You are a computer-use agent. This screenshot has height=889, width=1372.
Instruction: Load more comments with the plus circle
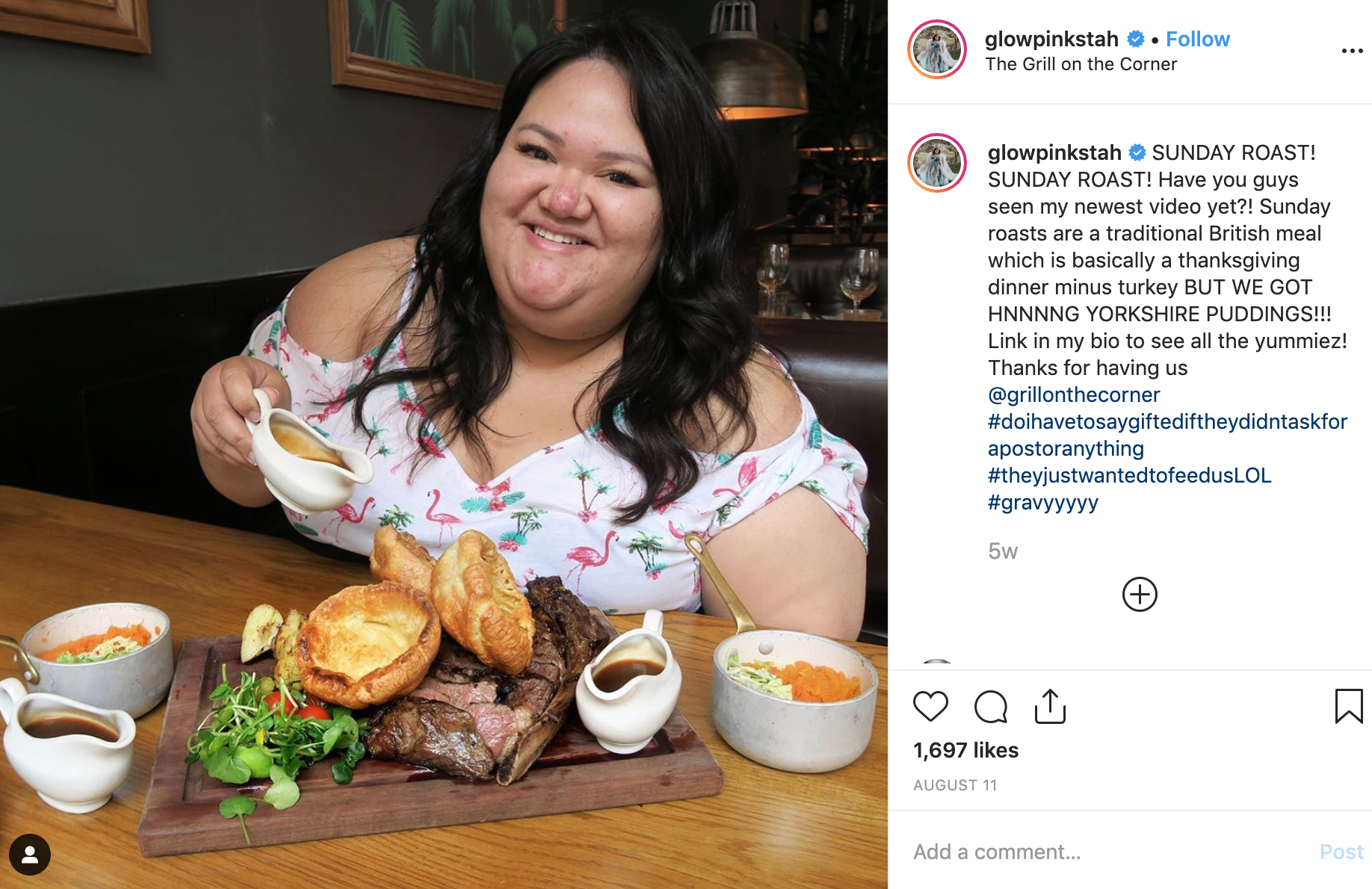1140,595
